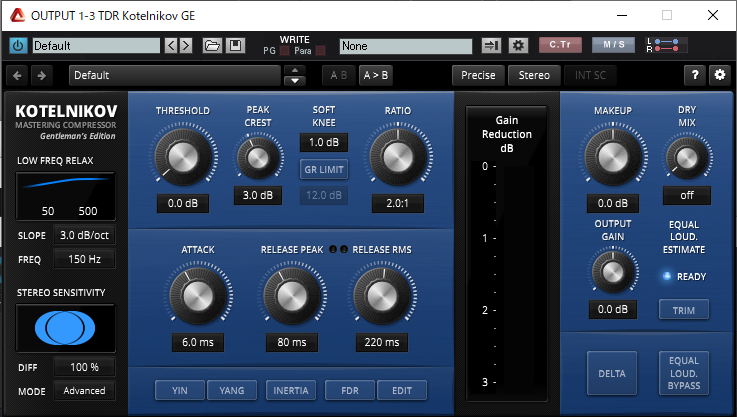The width and height of the screenshot is (737, 417).
Task: Click the Attack knob
Action: pyautogui.click(x=197, y=295)
